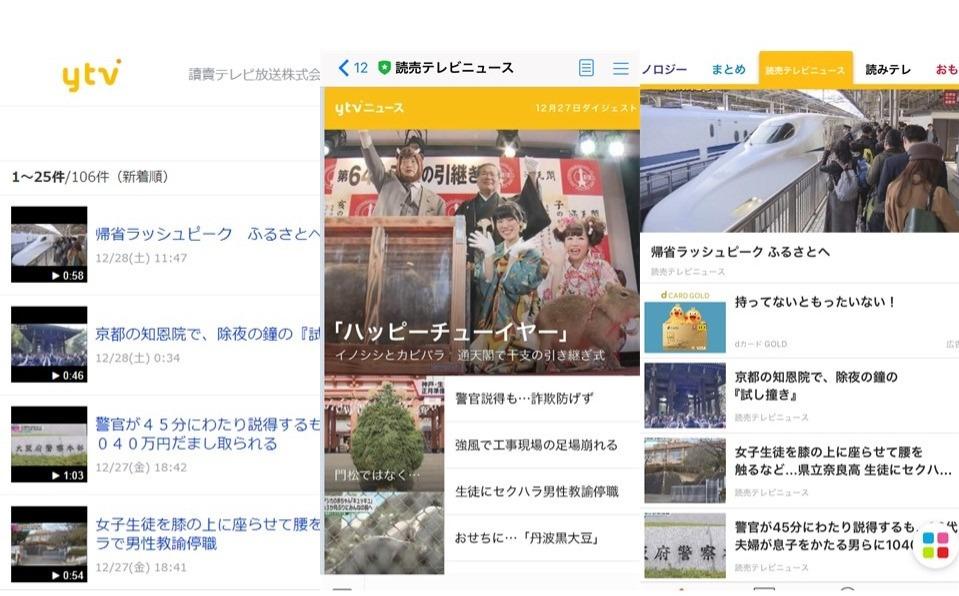959x596 pixels.
Task: Open link 京都の知恩院で、除夜の鐘の in left list
Action: click(x=208, y=334)
